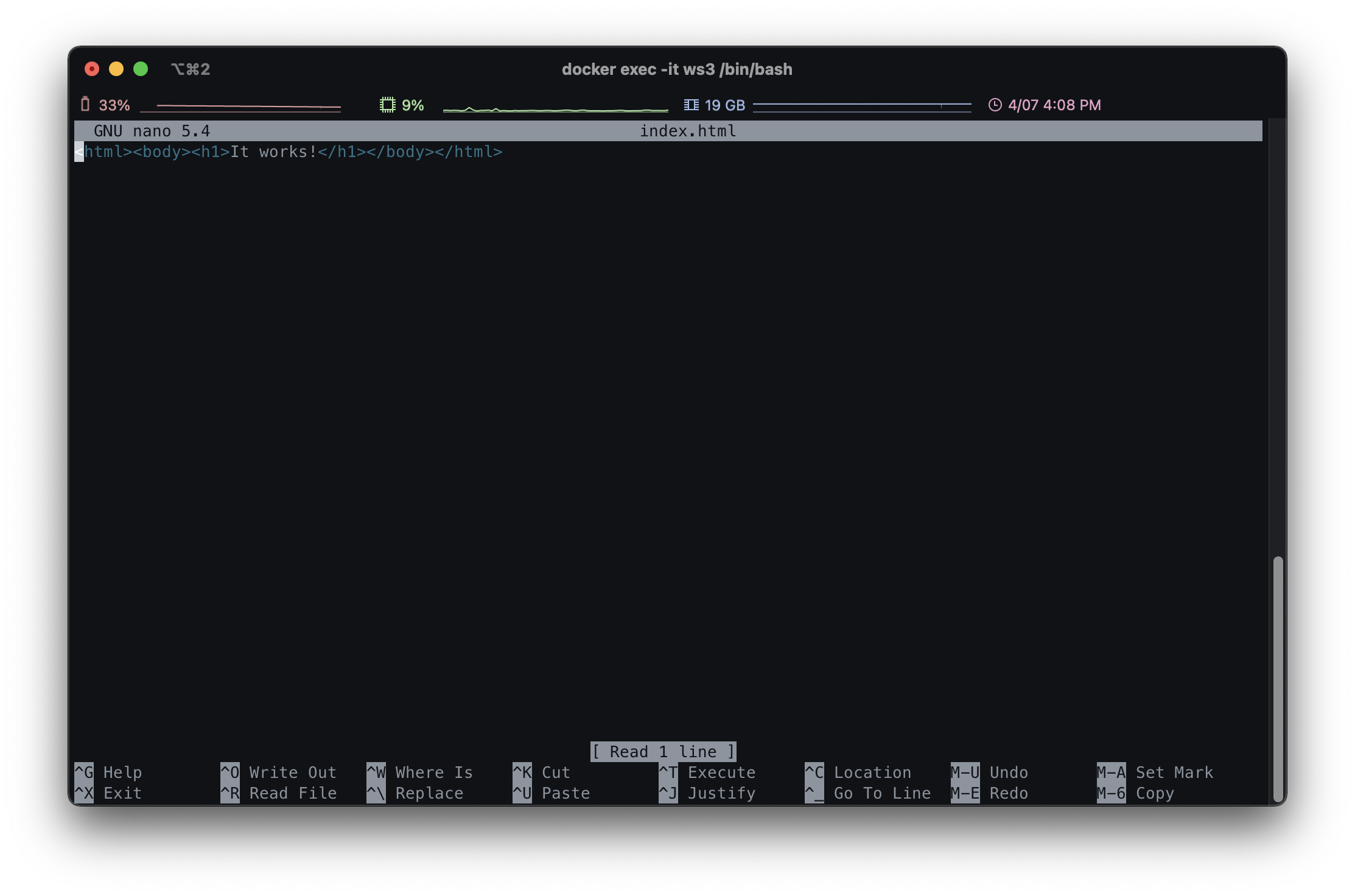
Task: Click the M-A Set Mark shortcut
Action: coord(1155,772)
